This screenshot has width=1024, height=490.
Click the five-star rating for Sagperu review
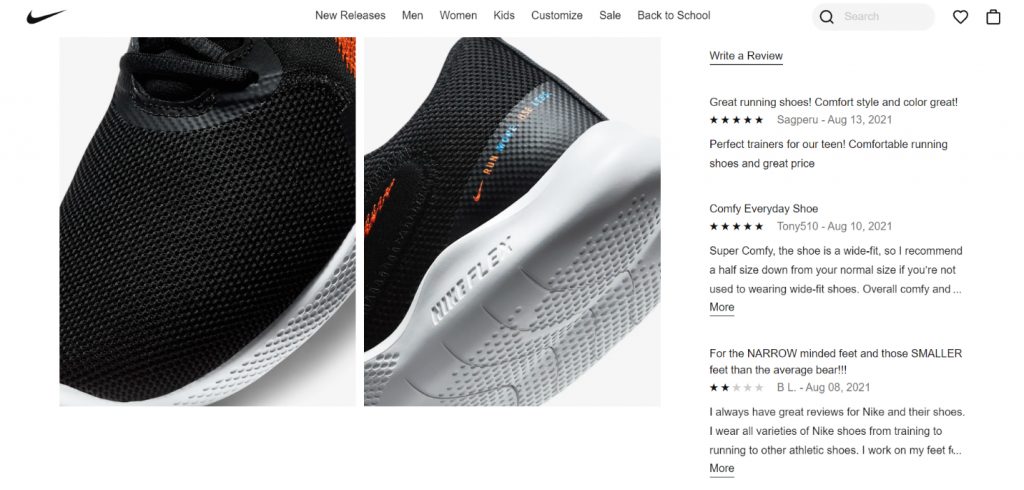(x=736, y=120)
